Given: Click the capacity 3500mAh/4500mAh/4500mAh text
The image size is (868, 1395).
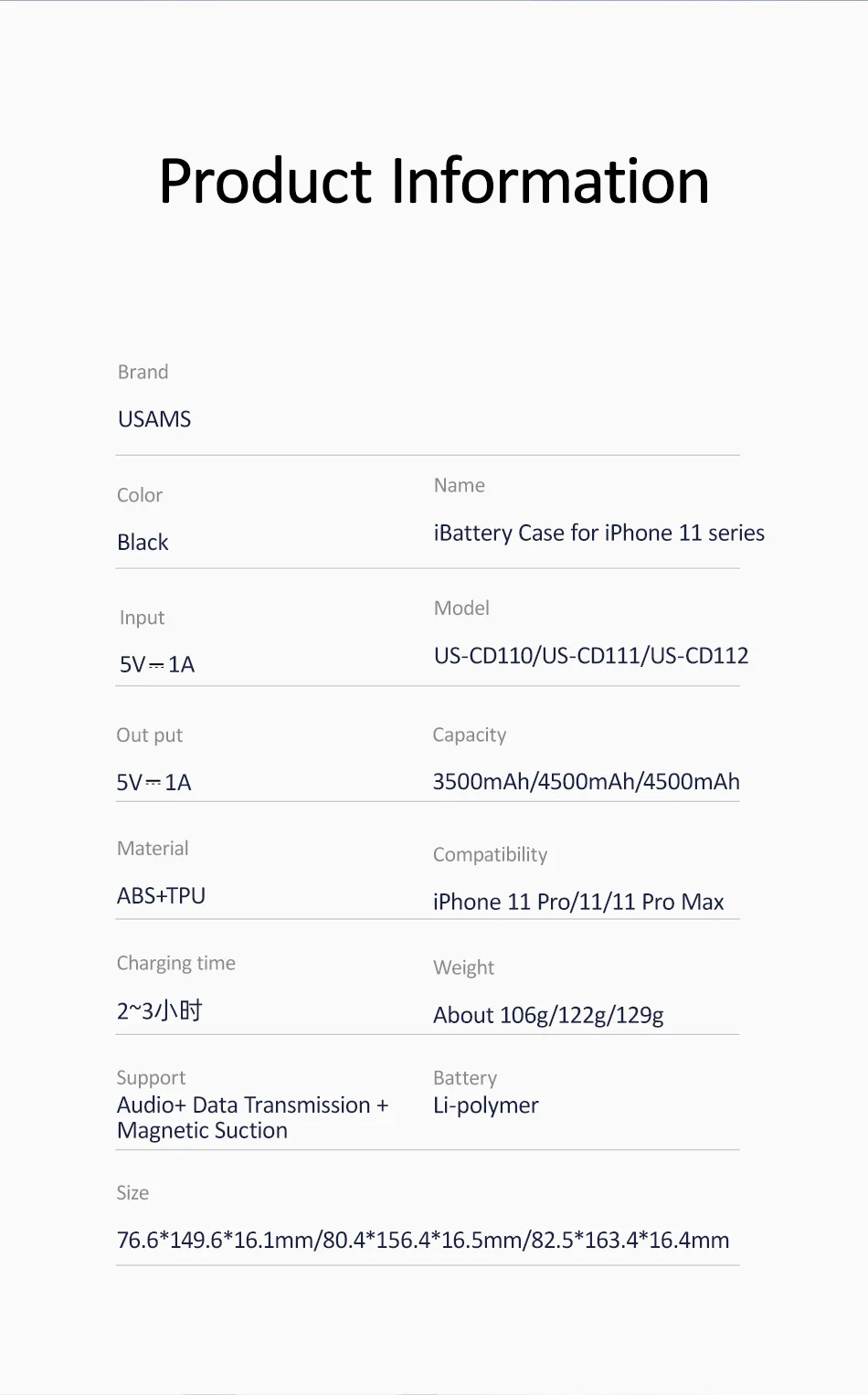Looking at the screenshot, I should pos(586,782).
